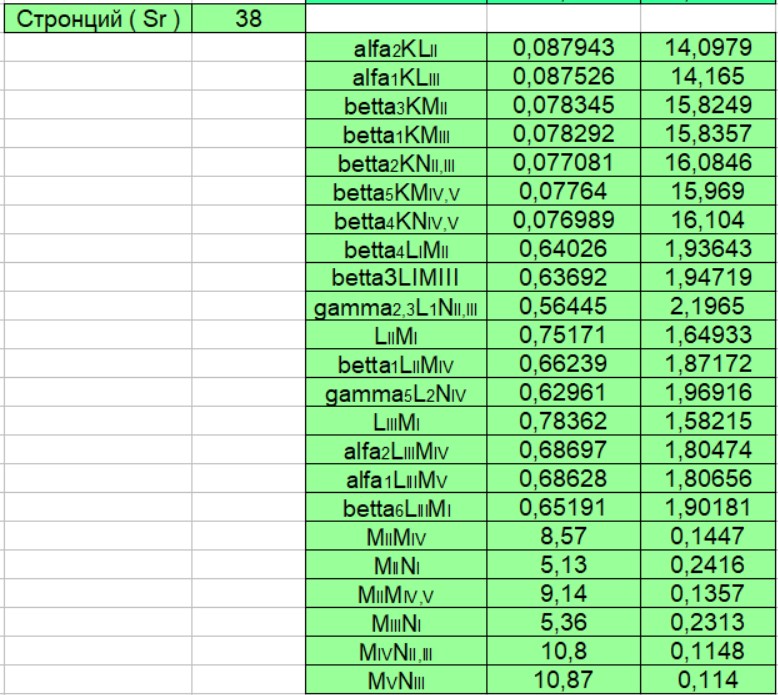This screenshot has height=695, width=778.
Task: Select the MIIMIV label cell
Action: click(x=396, y=537)
